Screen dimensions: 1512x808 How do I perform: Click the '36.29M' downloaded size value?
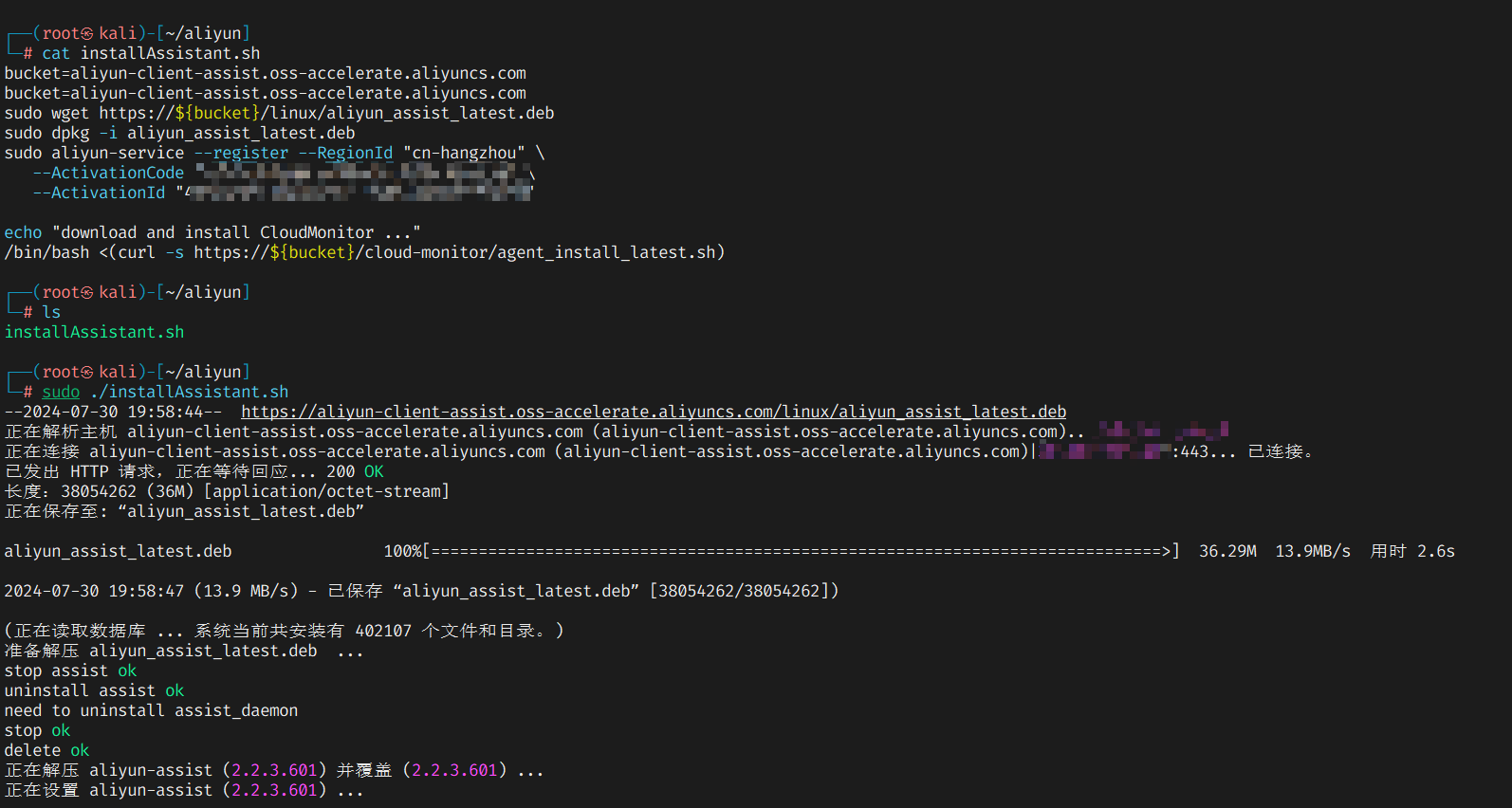(x=1228, y=551)
